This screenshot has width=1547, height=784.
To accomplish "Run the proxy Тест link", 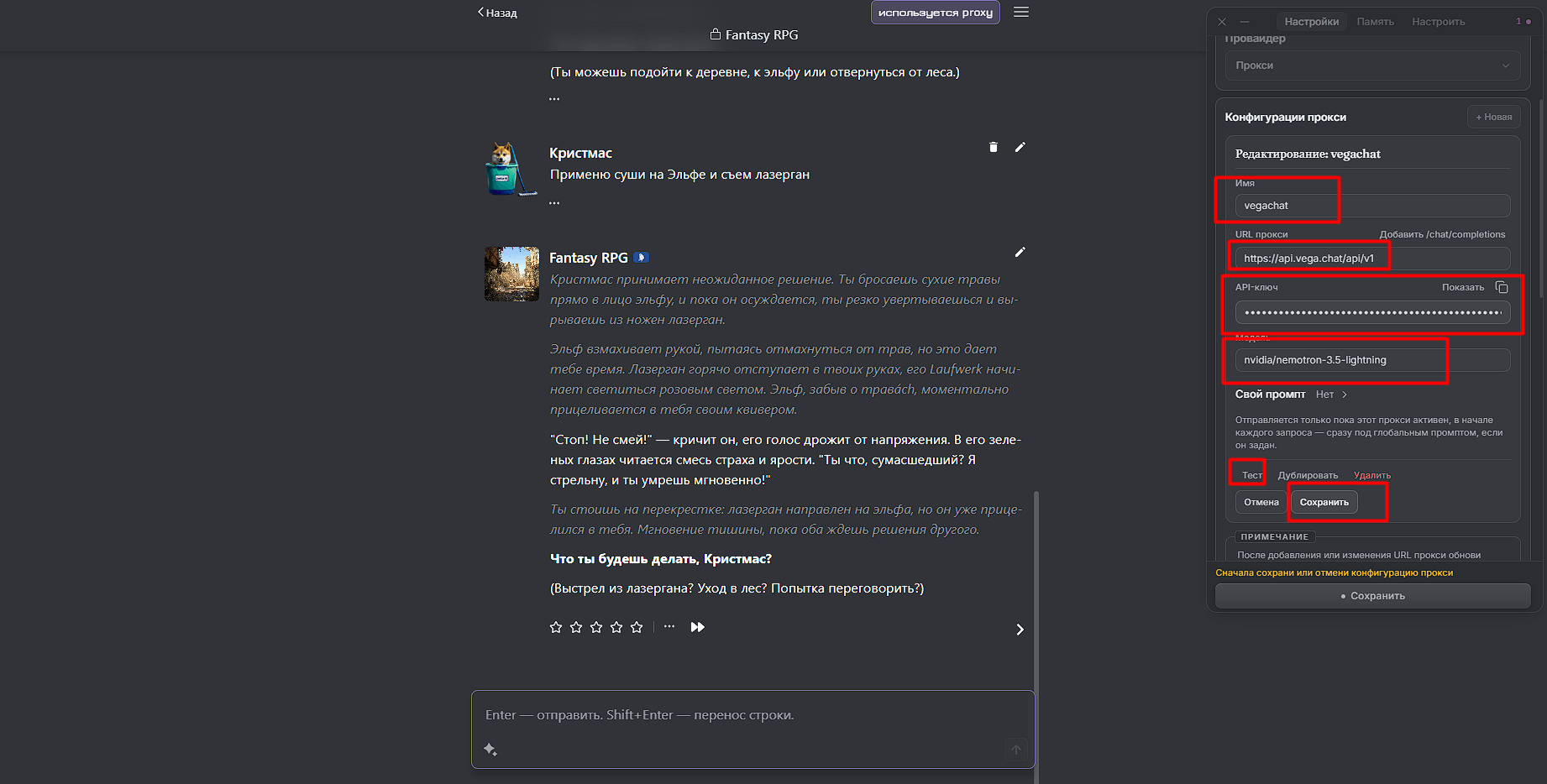I will (x=1252, y=475).
